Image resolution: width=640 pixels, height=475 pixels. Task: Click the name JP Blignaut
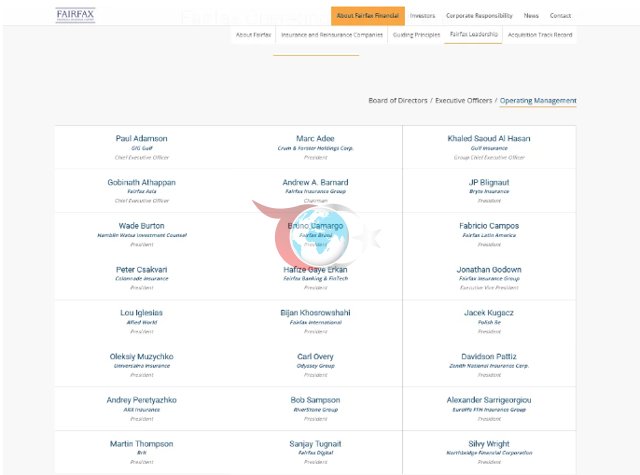489,182
